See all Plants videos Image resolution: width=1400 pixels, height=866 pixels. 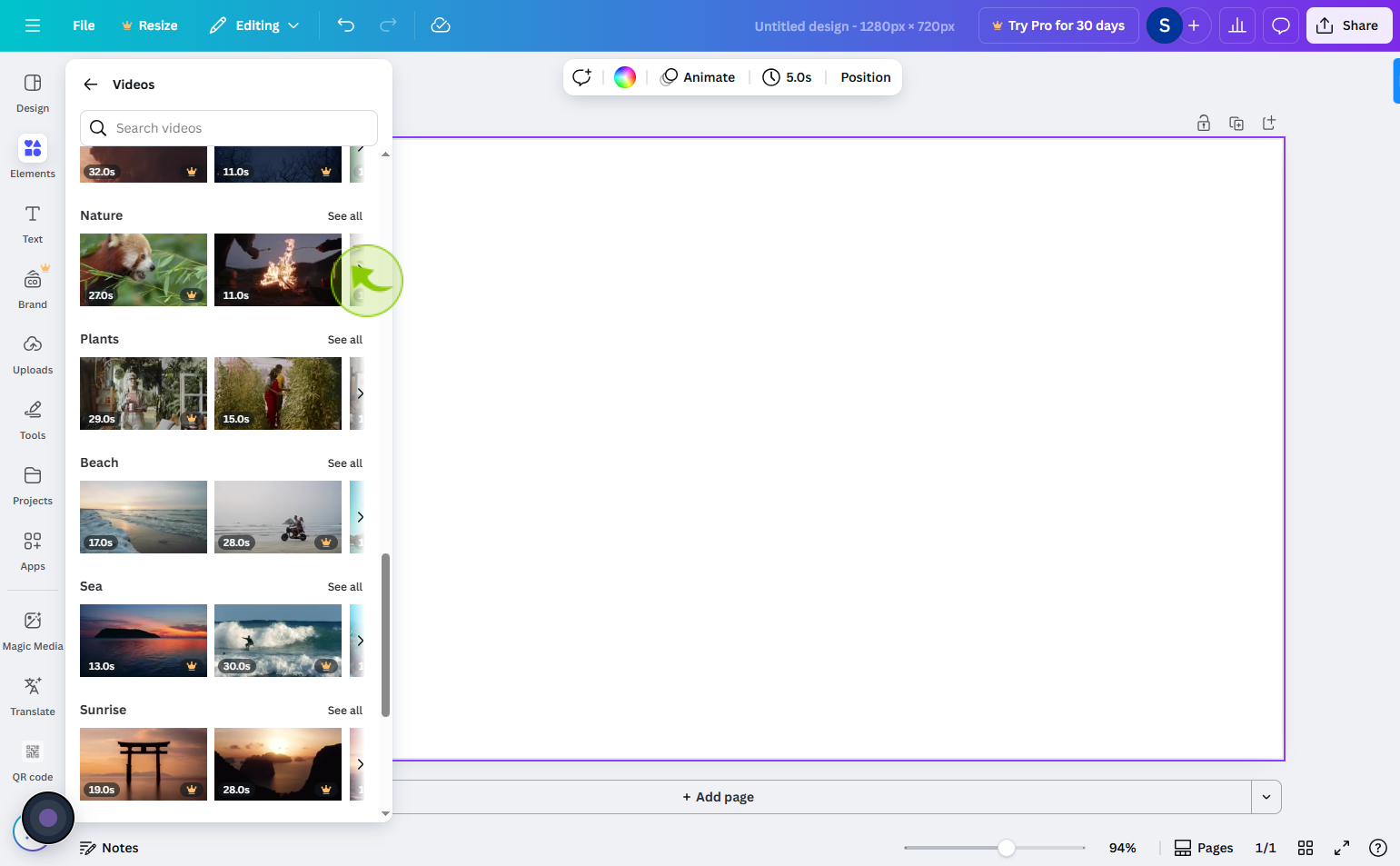coord(345,340)
